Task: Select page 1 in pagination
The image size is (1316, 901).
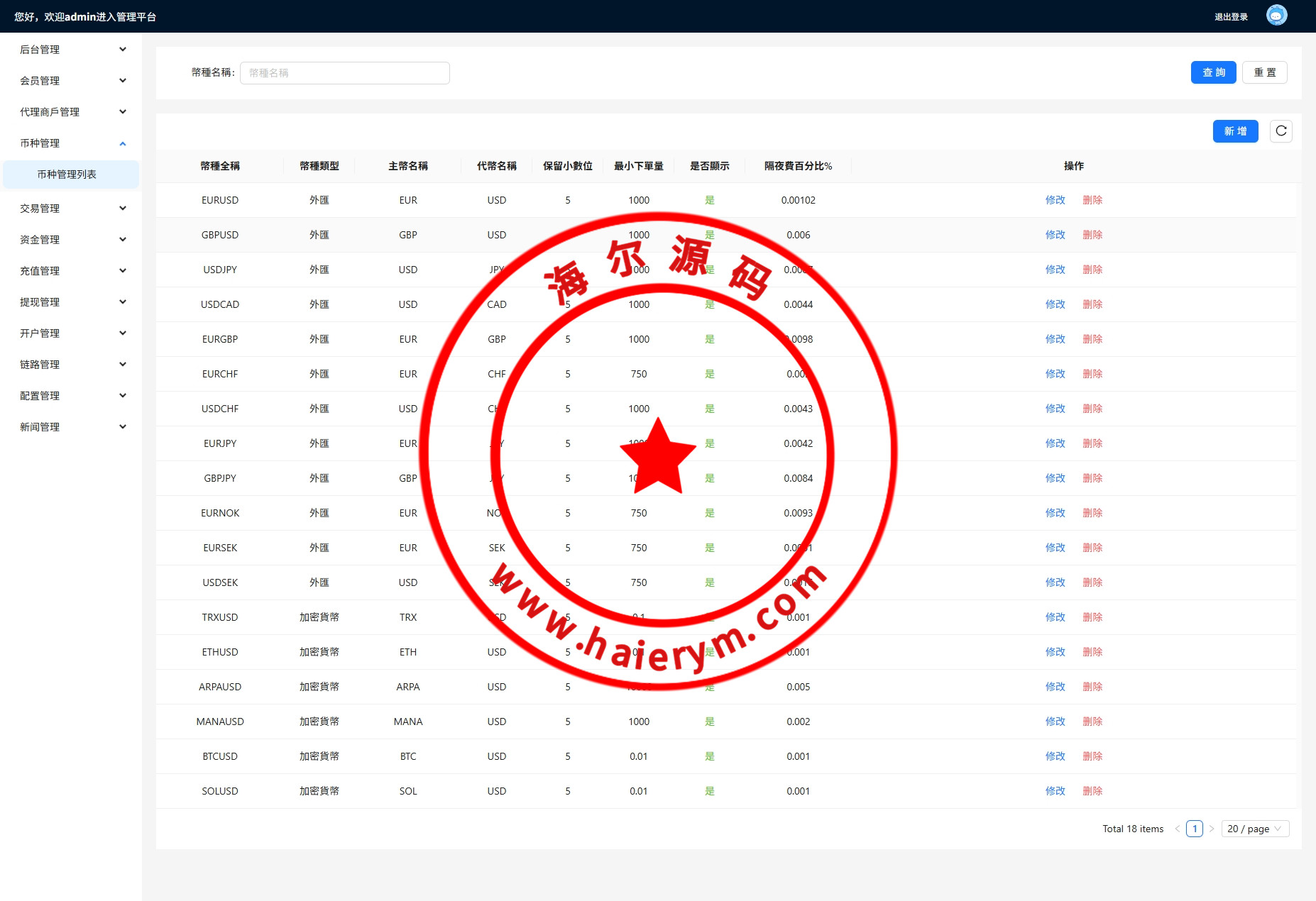Action: [x=1195, y=829]
